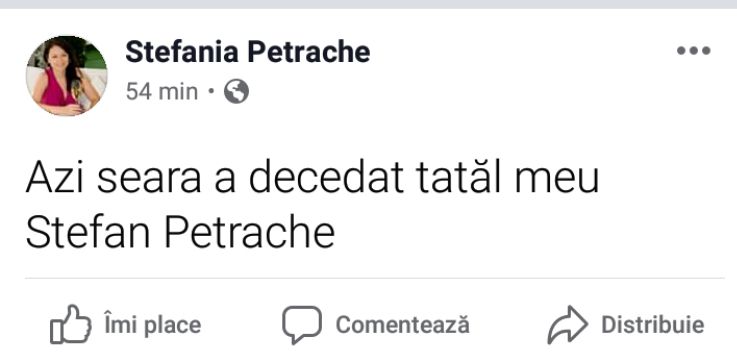Click the speech bubble comment icon
Image resolution: width=737 pixels, height=363 pixels.
tap(302, 324)
